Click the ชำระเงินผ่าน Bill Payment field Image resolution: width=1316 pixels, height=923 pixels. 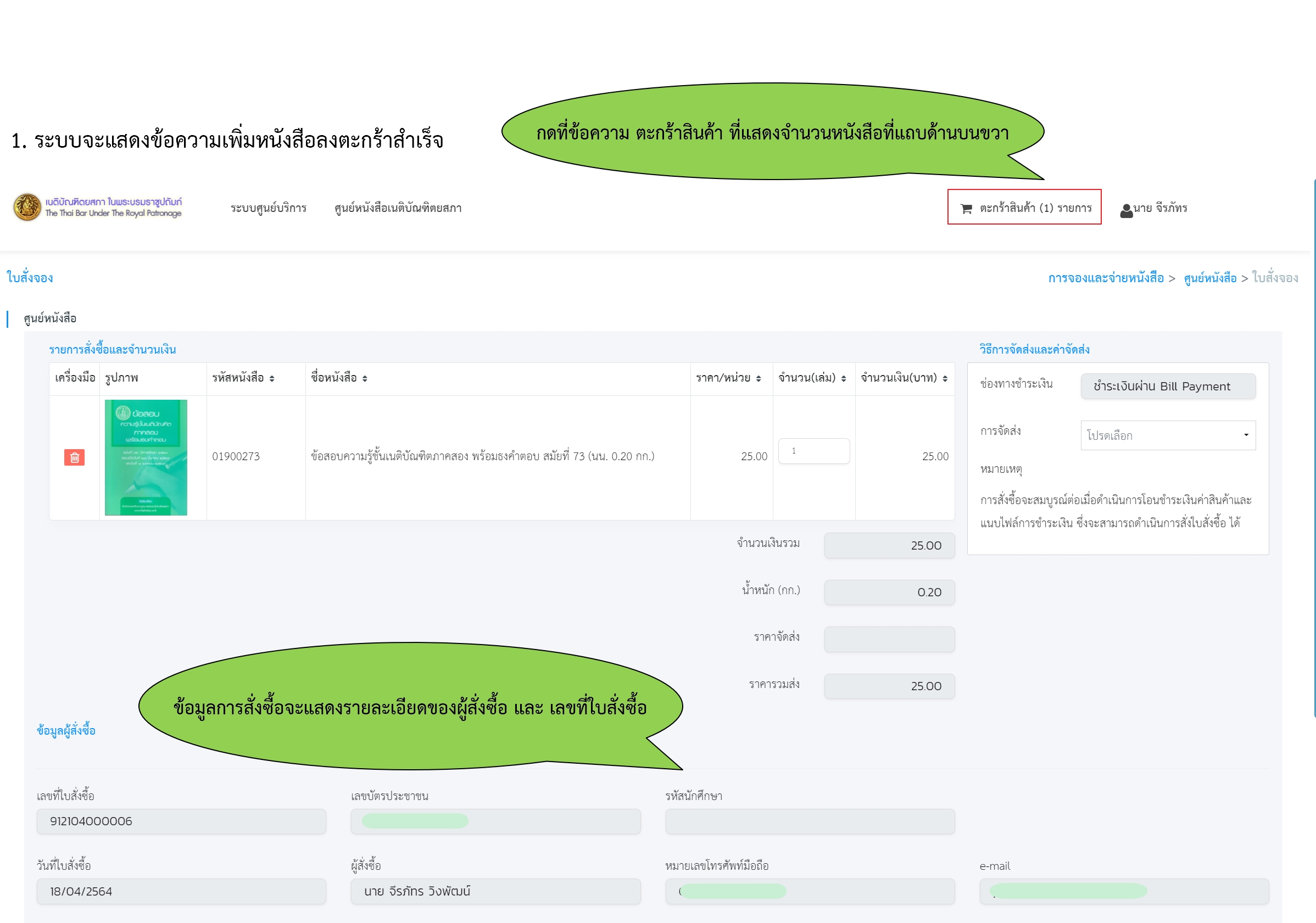1168,386
